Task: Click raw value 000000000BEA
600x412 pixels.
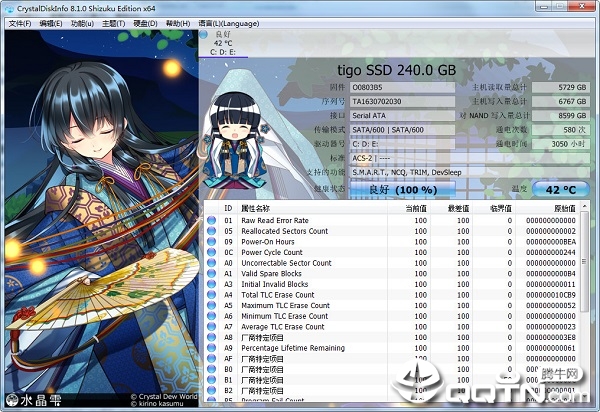Action: click(551, 242)
